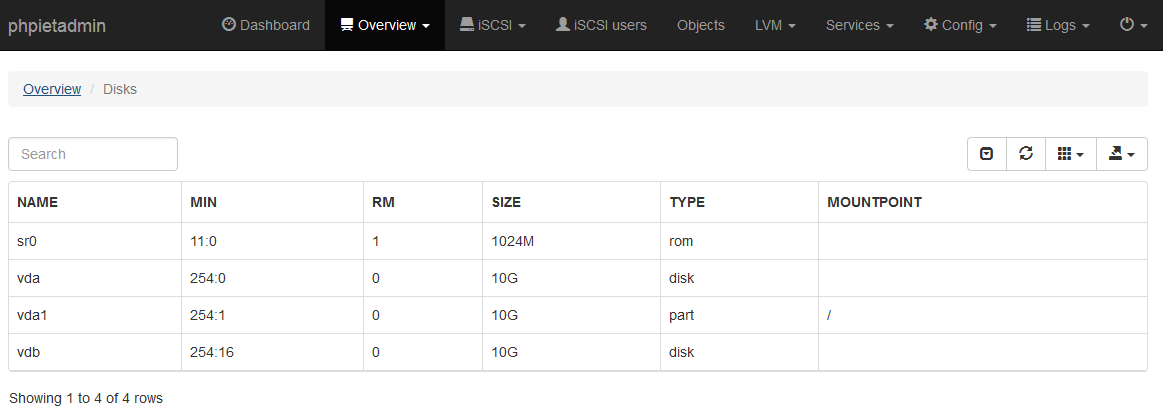Open iSCSI users with person icon
Image resolution: width=1163 pixels, height=413 pixels.
[x=601, y=25]
